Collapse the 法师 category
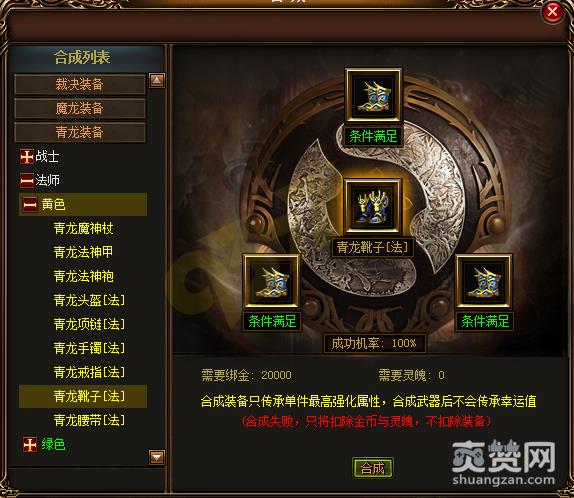 [27, 180]
